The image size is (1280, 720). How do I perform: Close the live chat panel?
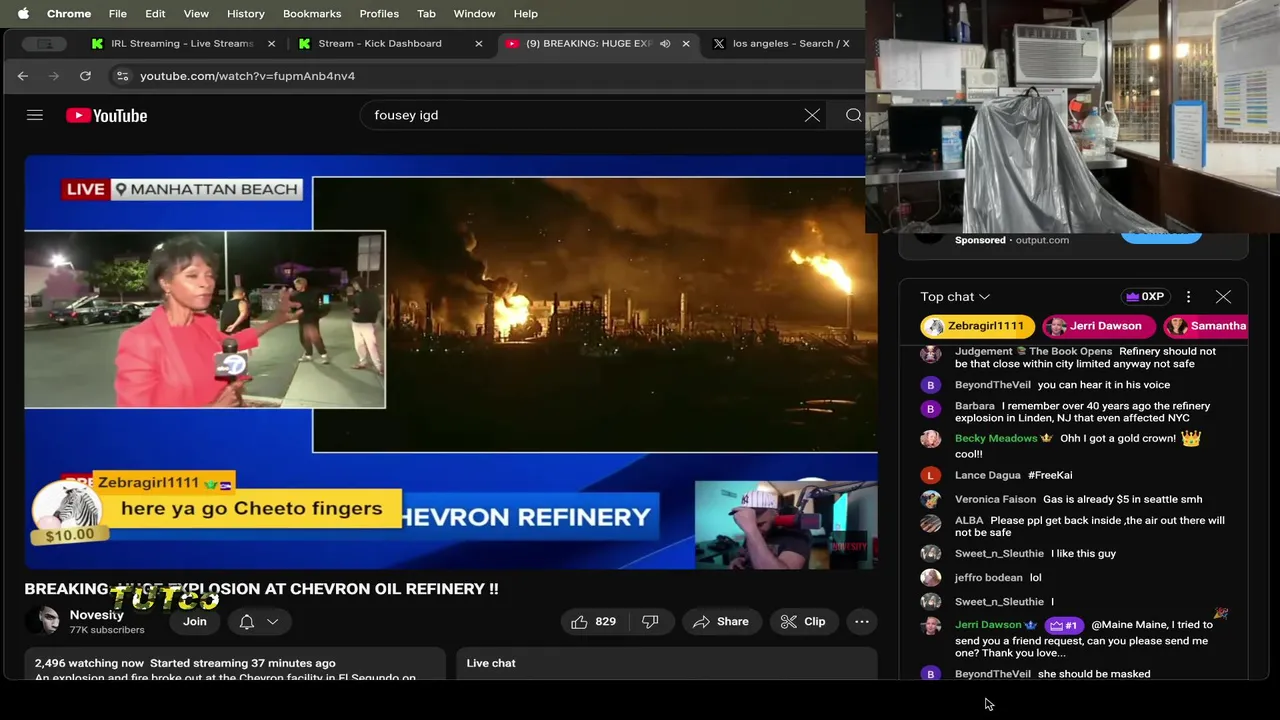tap(1223, 297)
